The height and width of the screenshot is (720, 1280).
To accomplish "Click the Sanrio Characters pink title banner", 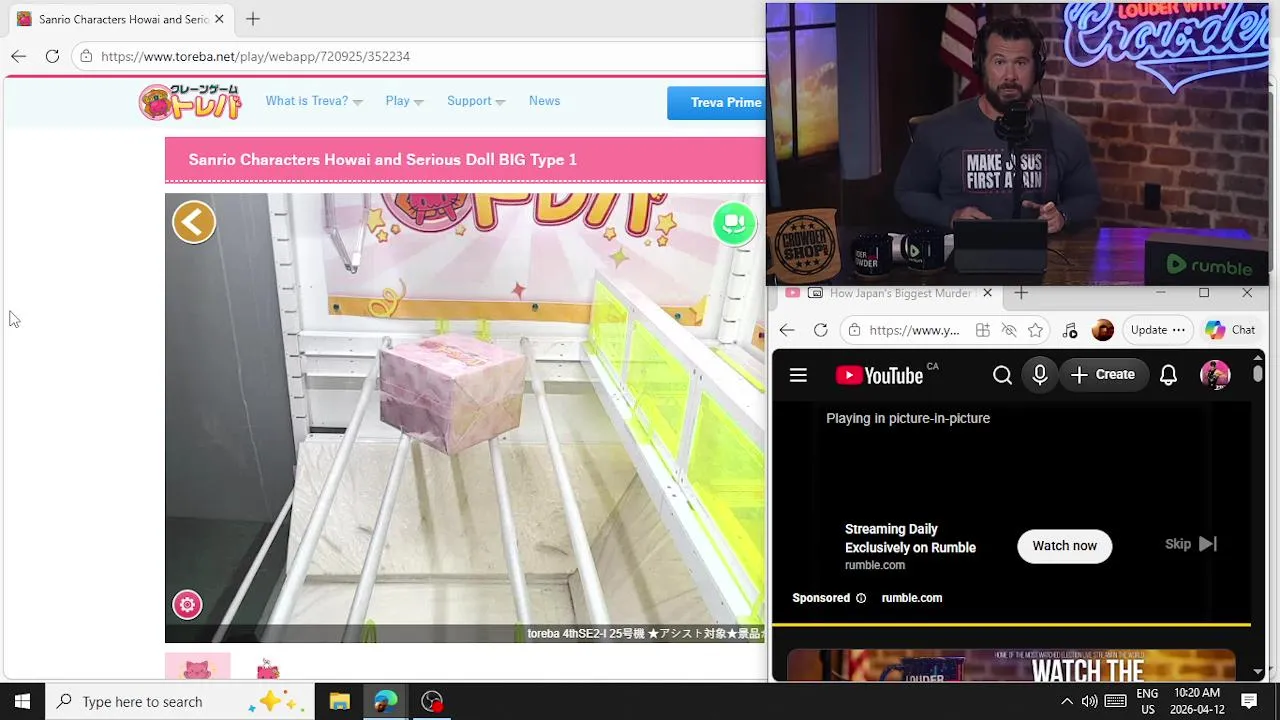I will coord(465,160).
